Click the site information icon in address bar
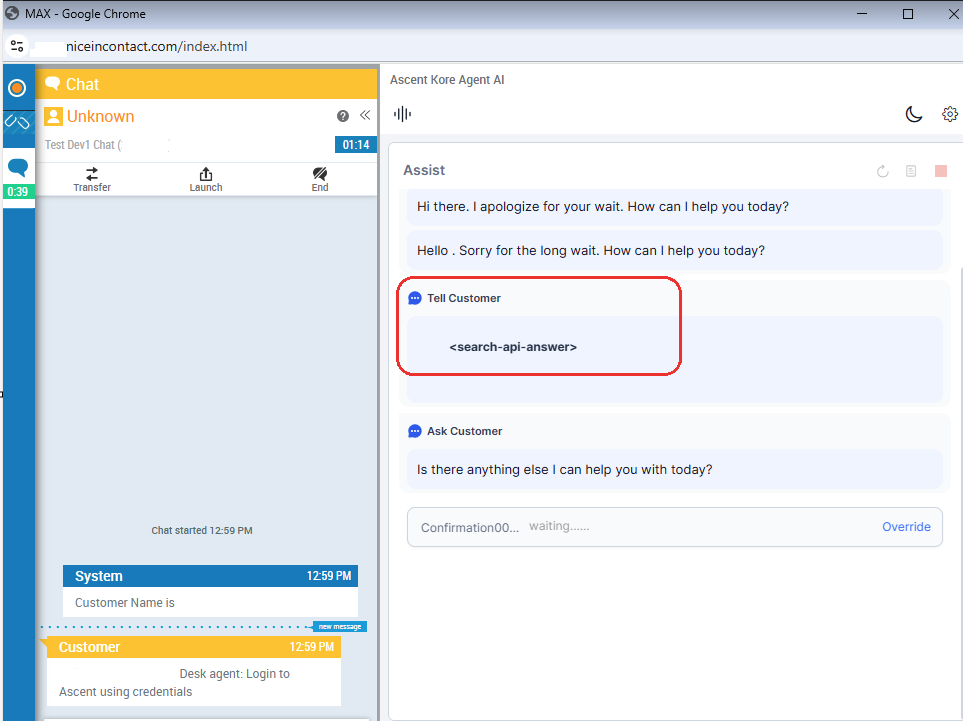 coord(17,46)
